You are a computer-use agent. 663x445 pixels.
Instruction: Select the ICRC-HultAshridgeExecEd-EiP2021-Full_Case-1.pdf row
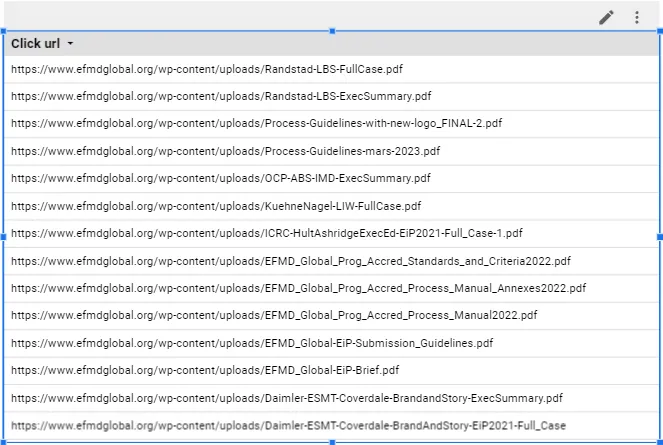click(332, 233)
